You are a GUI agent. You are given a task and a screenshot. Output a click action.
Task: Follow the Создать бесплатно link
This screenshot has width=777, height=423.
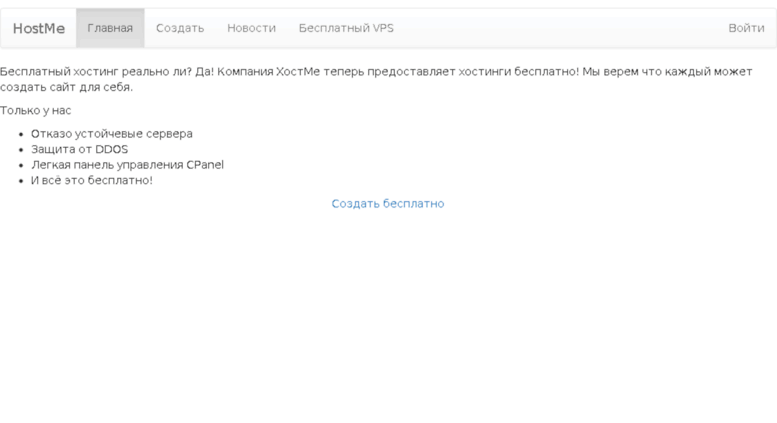click(388, 204)
